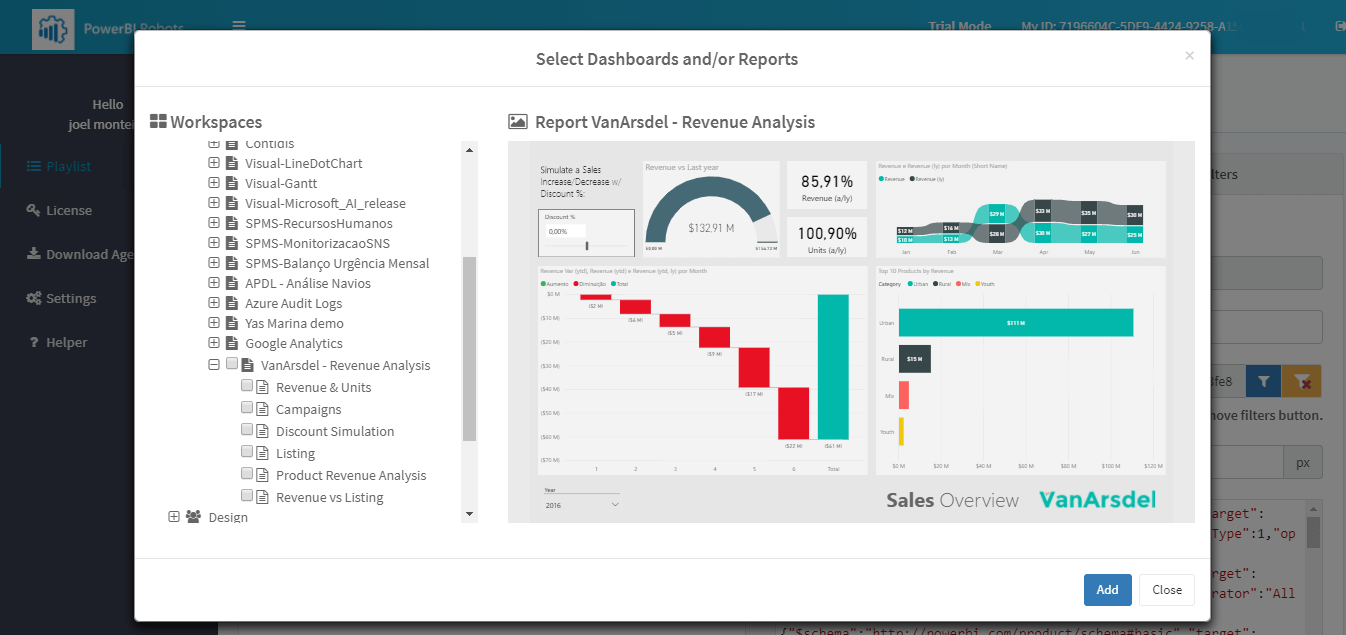
Task: Open the hamburger menu icon
Action: (x=239, y=27)
